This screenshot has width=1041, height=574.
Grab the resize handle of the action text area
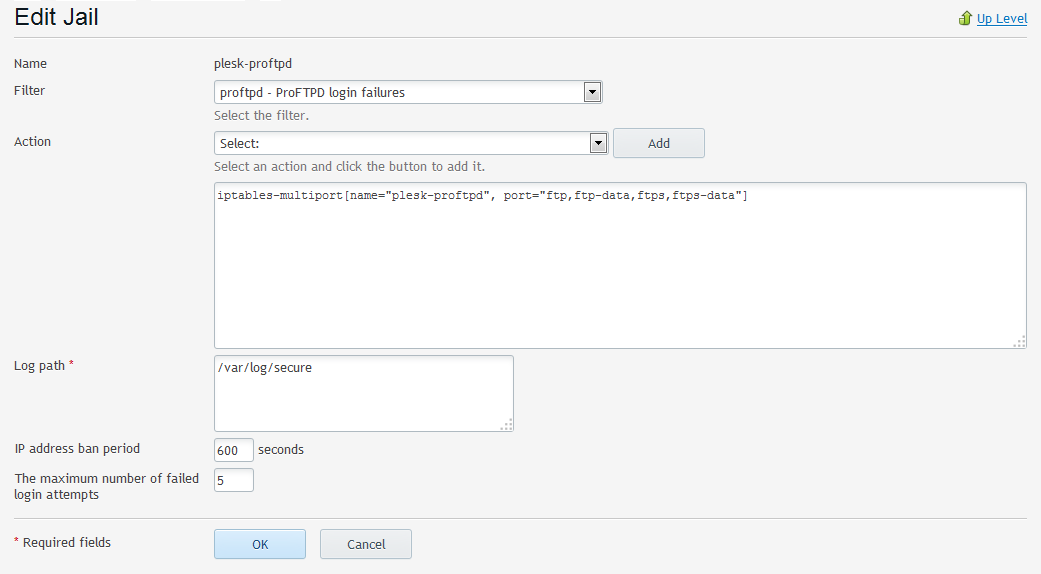(x=1019, y=341)
